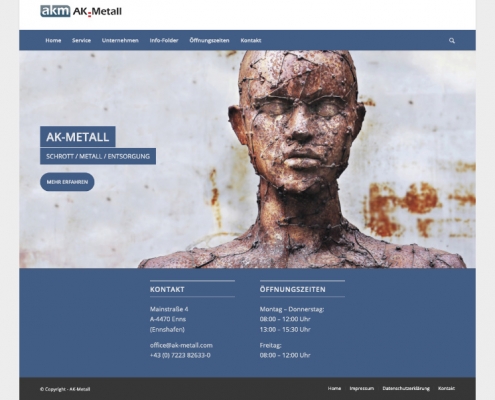Go to Home in navigation bar
Image resolution: width=495 pixels, height=400 pixels.
[53, 40]
